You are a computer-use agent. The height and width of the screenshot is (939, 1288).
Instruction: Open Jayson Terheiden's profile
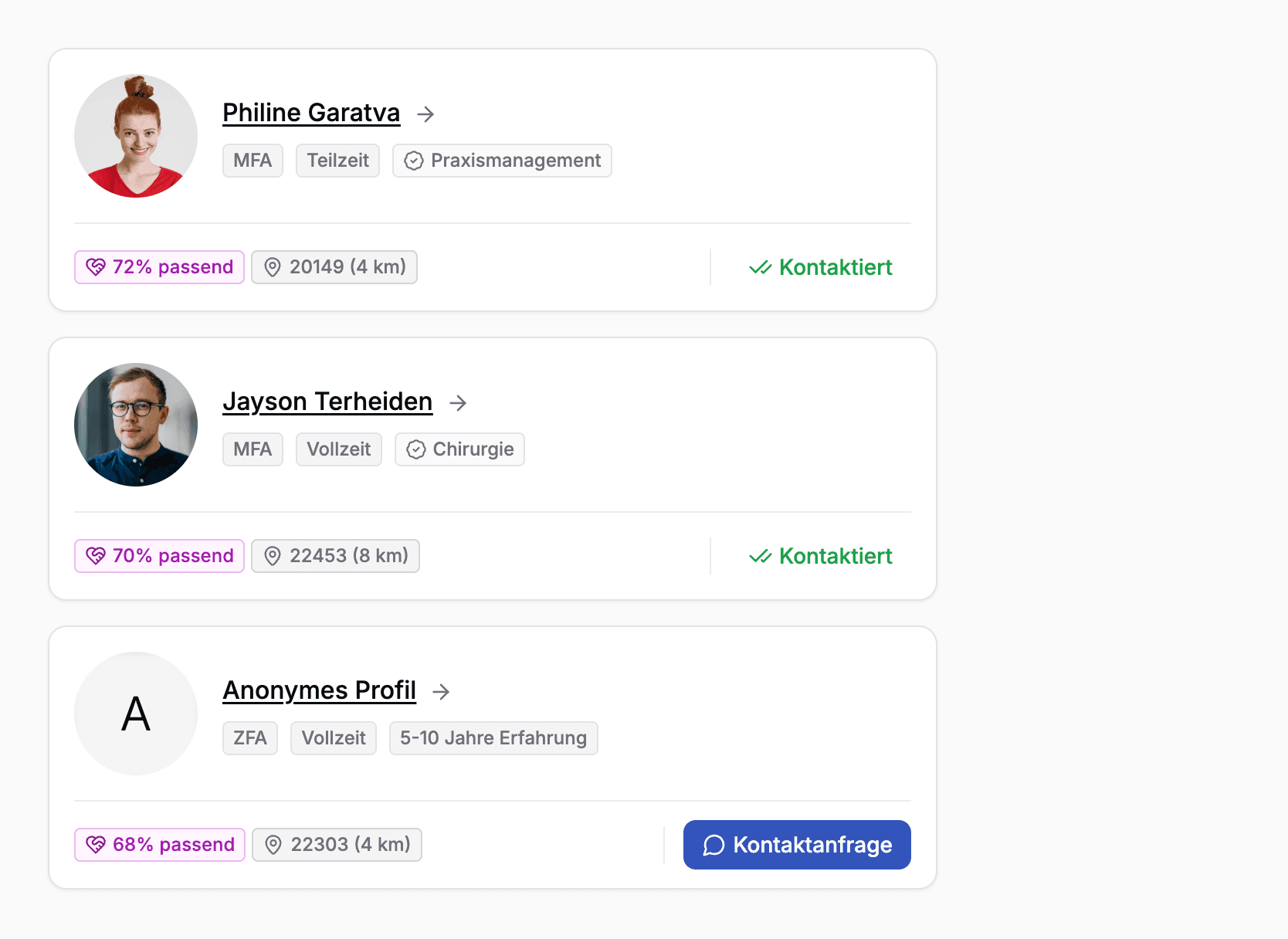click(x=327, y=402)
